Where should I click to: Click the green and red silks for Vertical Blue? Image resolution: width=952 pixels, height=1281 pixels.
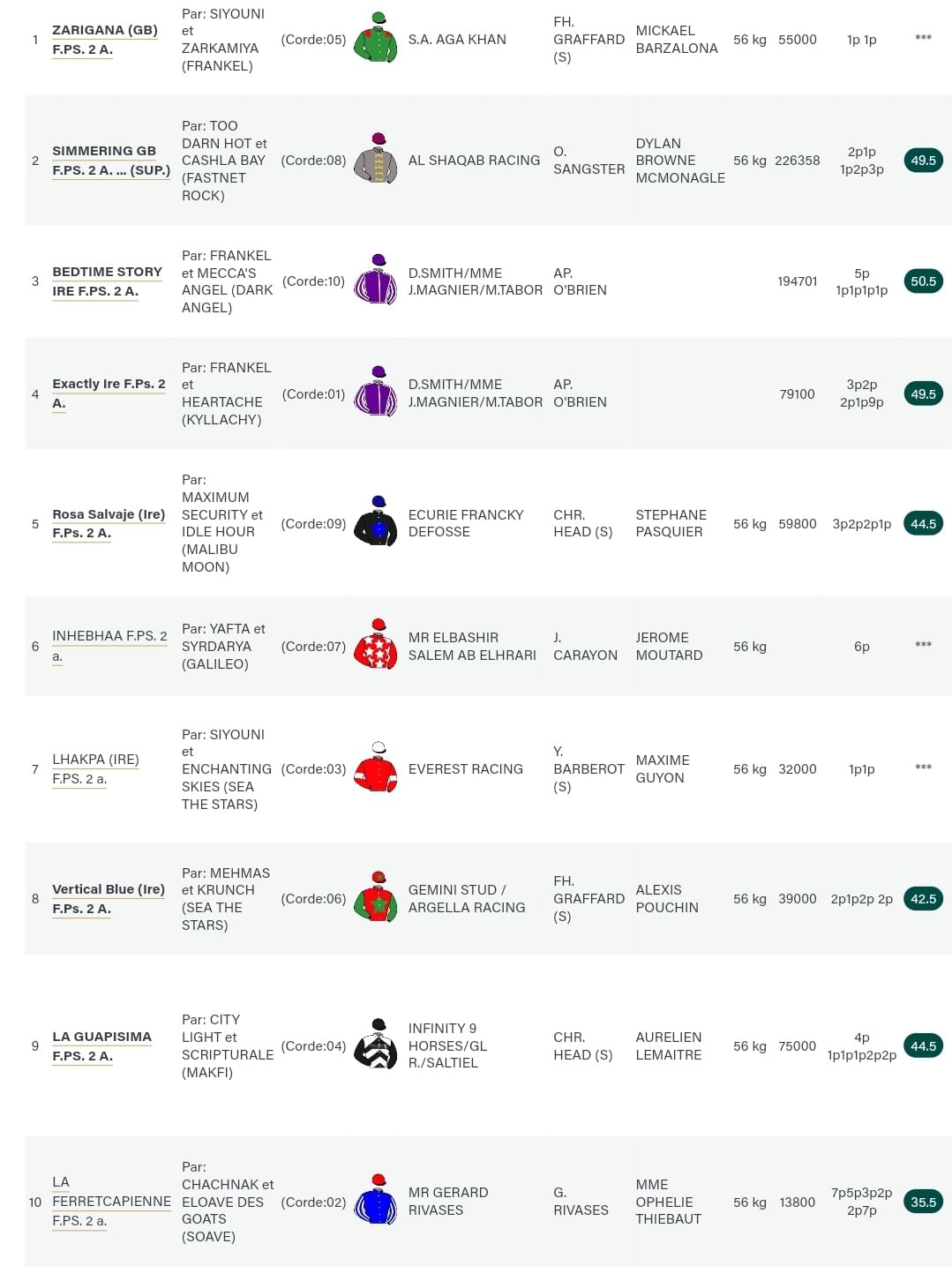pyautogui.click(x=376, y=897)
